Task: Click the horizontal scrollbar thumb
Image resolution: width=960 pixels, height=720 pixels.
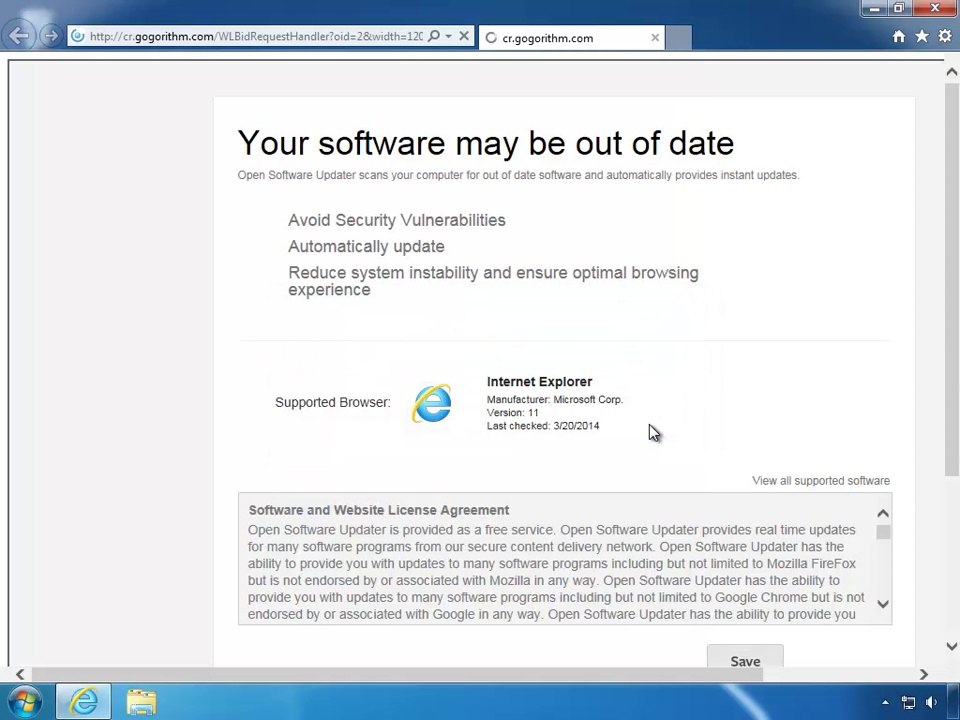Action: pos(397,674)
